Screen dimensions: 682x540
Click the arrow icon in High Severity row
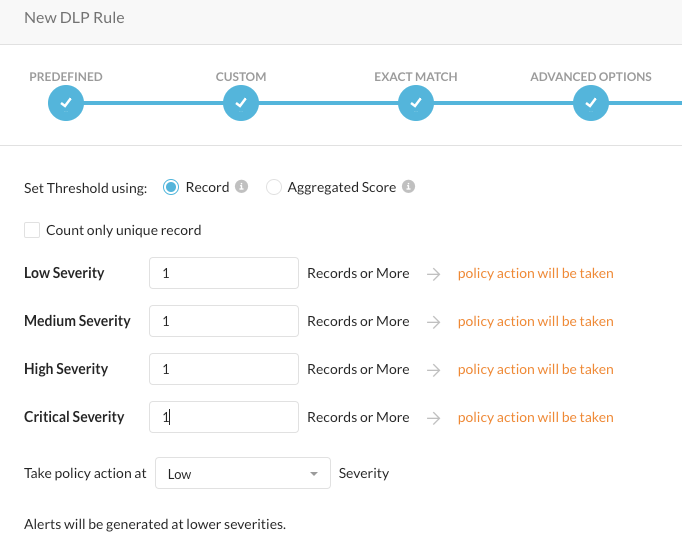(433, 369)
